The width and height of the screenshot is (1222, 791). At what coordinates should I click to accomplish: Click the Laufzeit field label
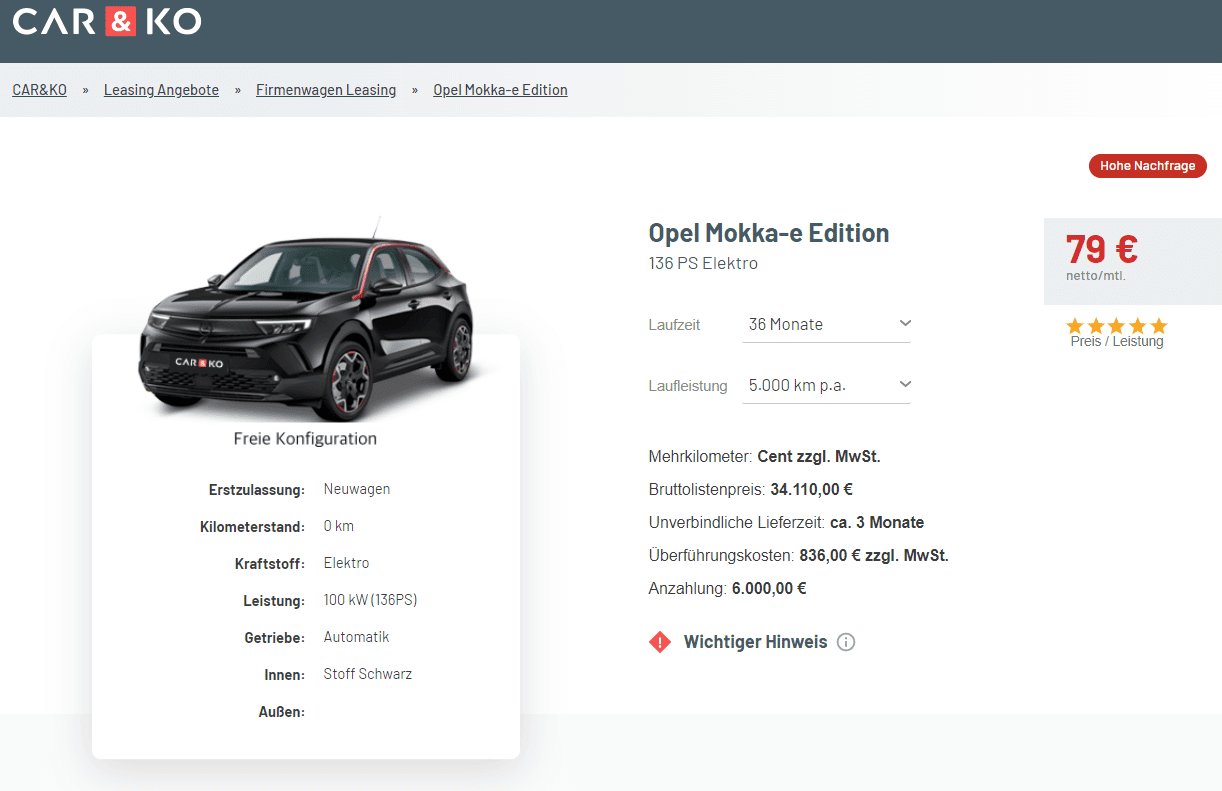coord(675,325)
